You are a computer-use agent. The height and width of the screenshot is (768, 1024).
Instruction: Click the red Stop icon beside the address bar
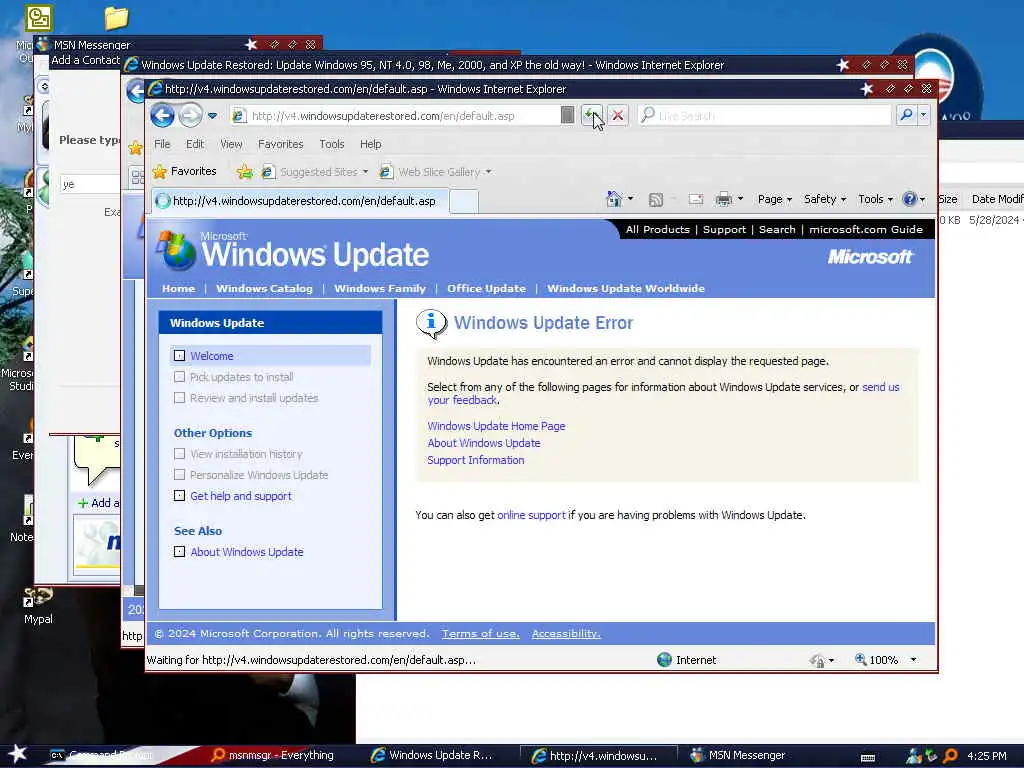[x=618, y=116]
